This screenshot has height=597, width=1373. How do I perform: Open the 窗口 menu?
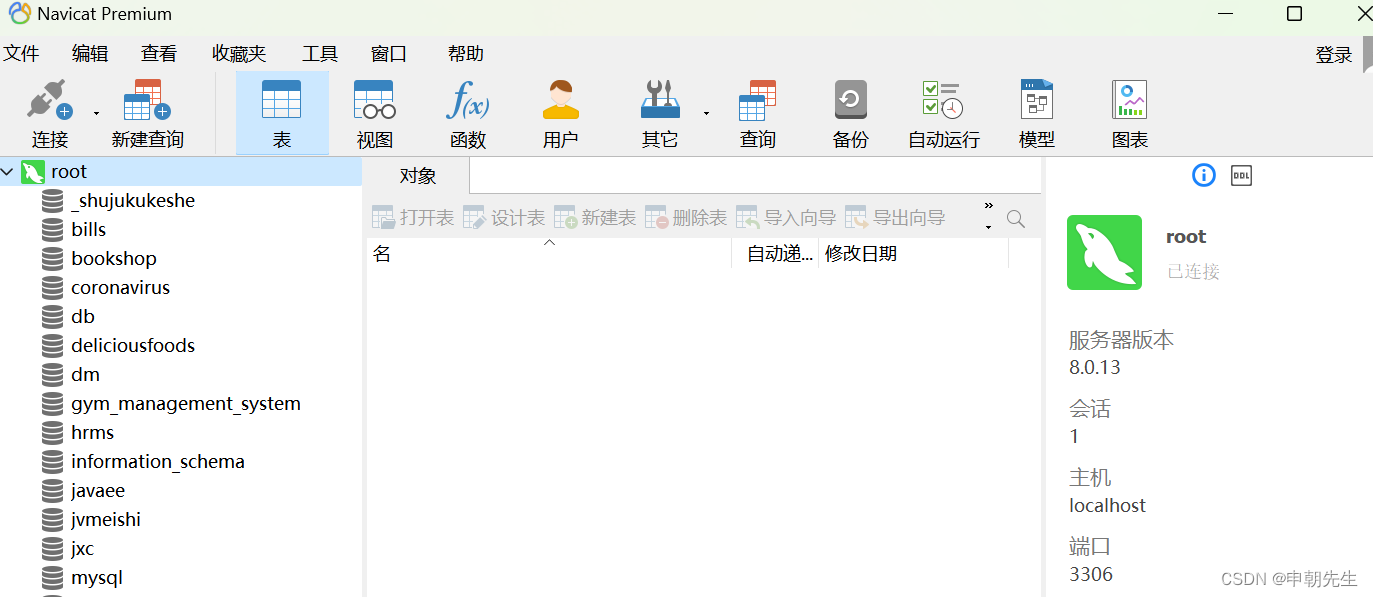(x=389, y=54)
